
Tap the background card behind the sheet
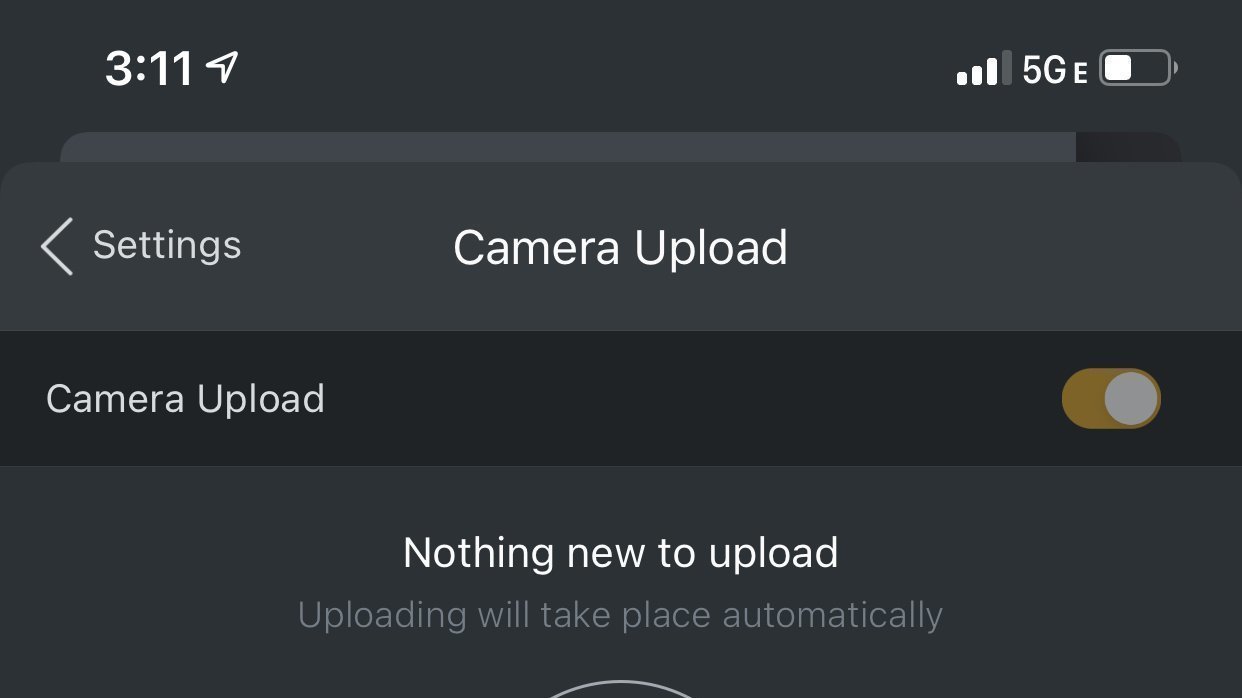coord(560,146)
